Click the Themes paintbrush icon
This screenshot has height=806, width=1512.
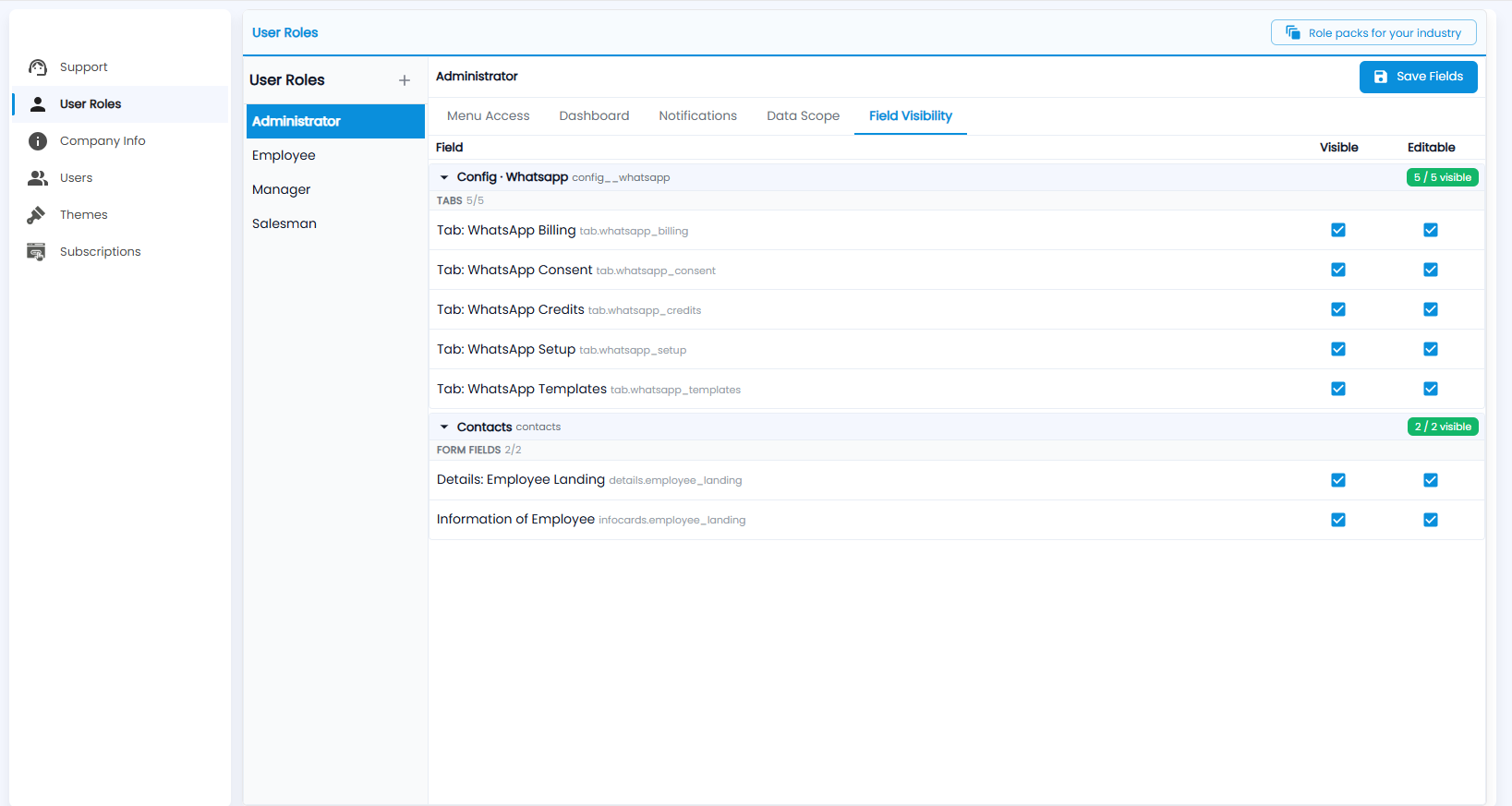click(x=37, y=215)
